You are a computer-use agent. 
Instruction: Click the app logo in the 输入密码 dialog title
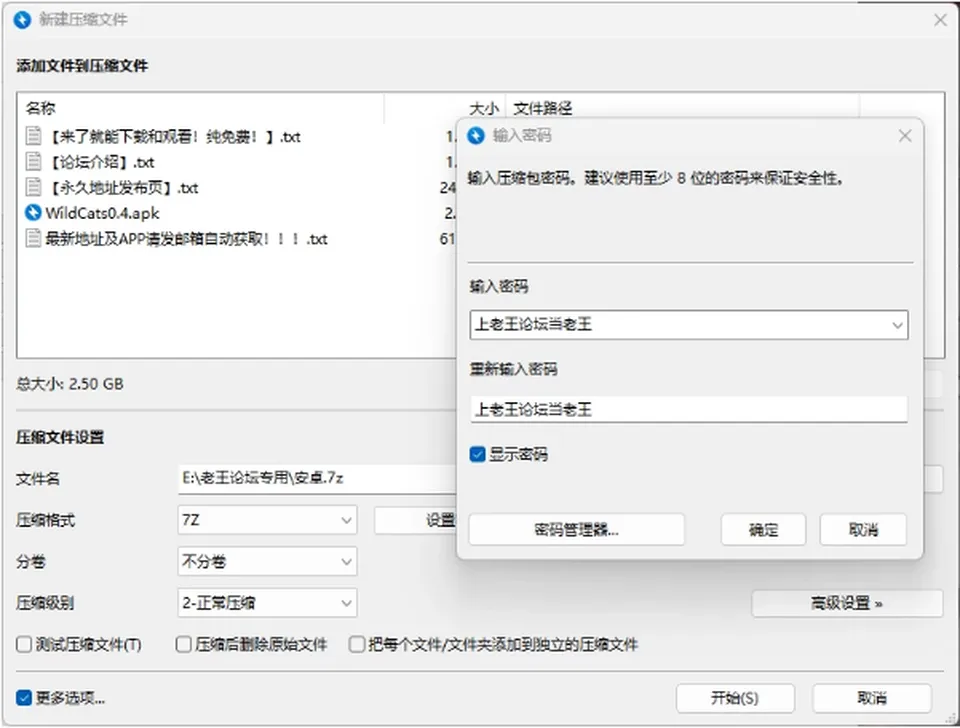pos(476,135)
